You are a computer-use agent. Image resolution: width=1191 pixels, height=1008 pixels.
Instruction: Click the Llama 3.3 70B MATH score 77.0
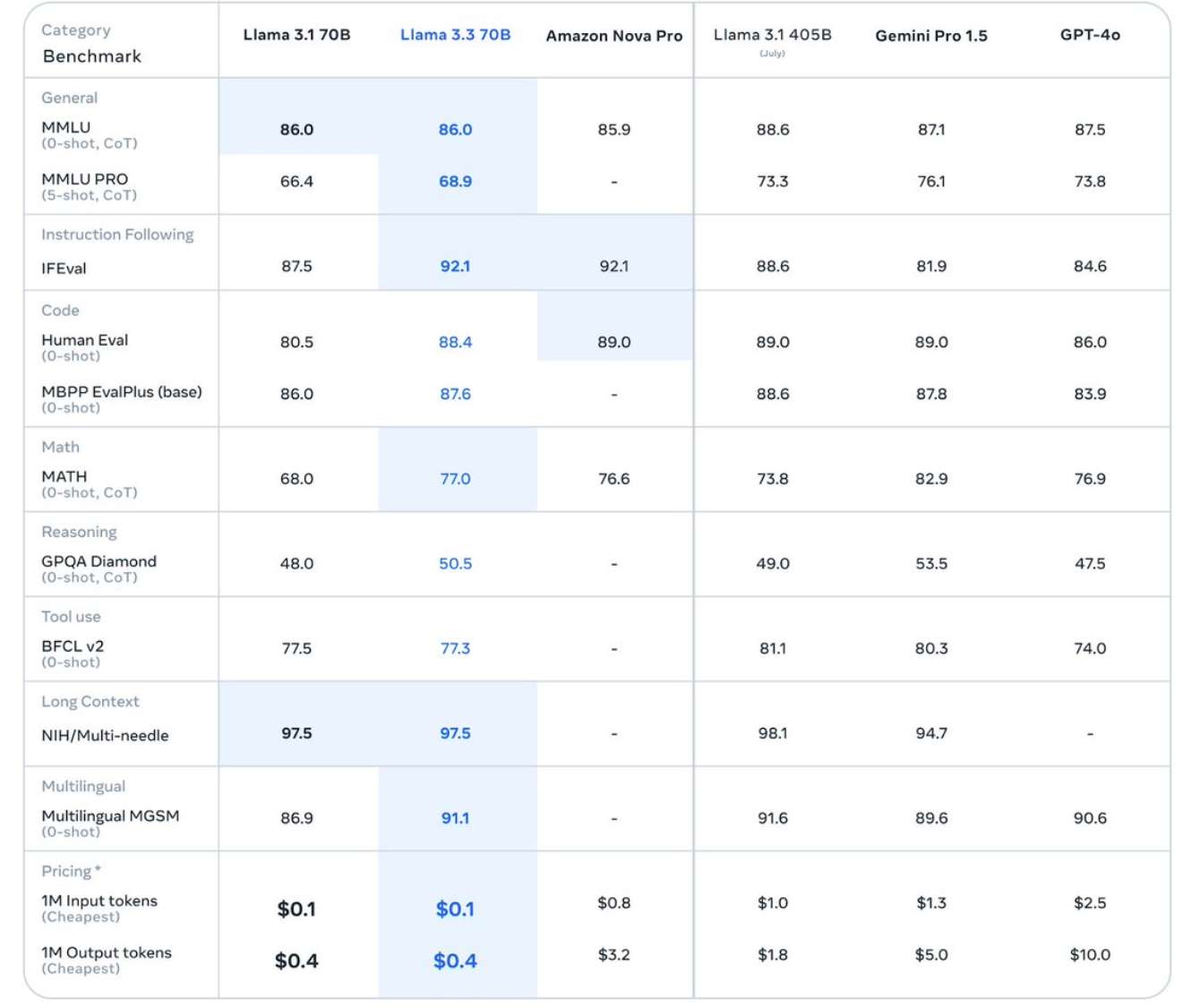click(x=455, y=479)
